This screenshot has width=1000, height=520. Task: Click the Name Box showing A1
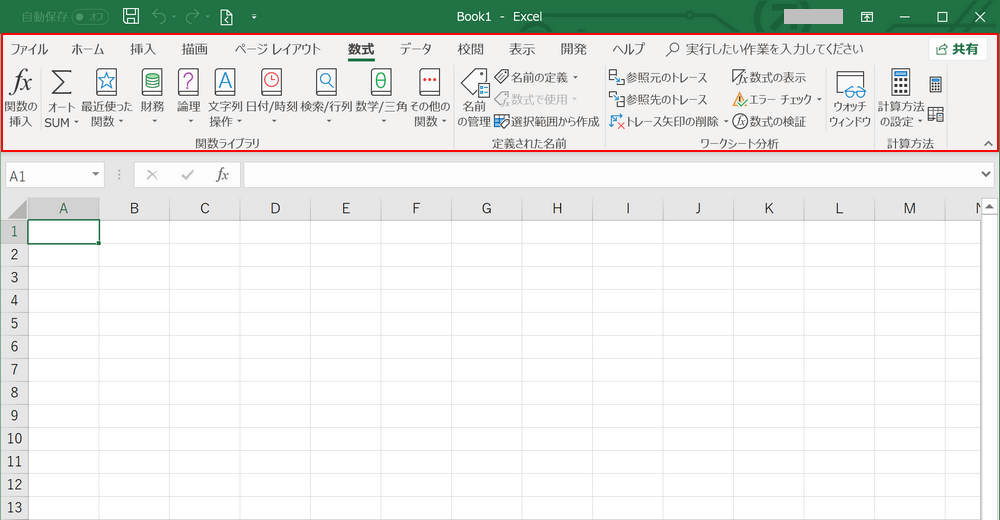pyautogui.click(x=48, y=175)
